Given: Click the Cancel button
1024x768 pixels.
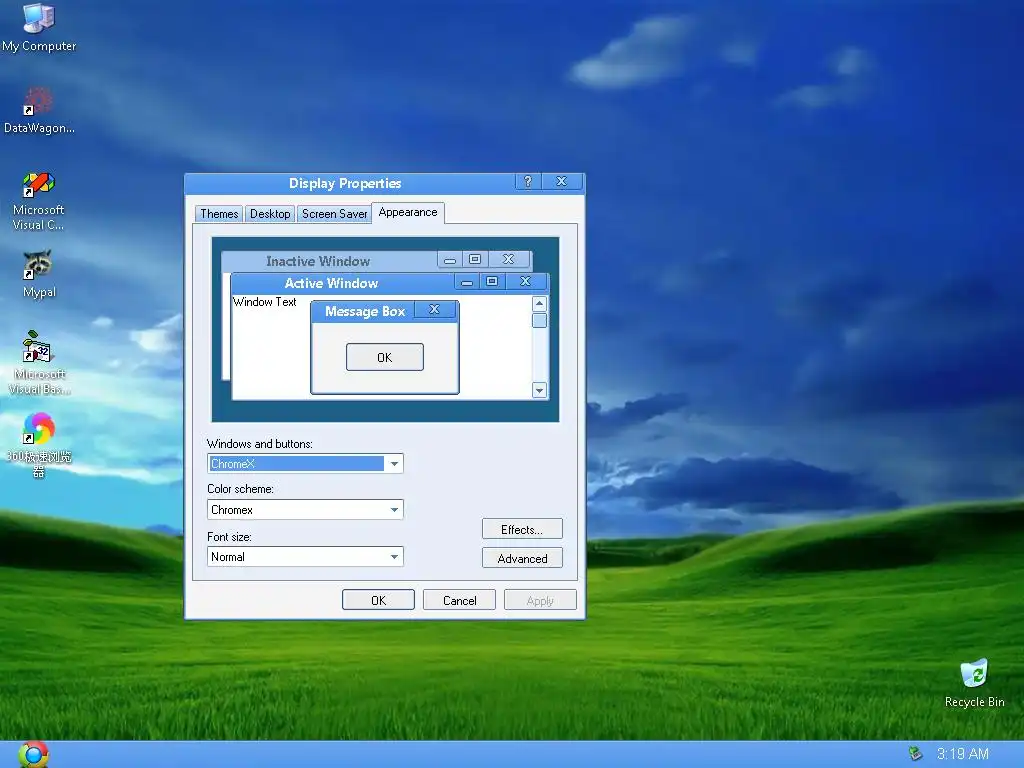Looking at the screenshot, I should coord(459,600).
